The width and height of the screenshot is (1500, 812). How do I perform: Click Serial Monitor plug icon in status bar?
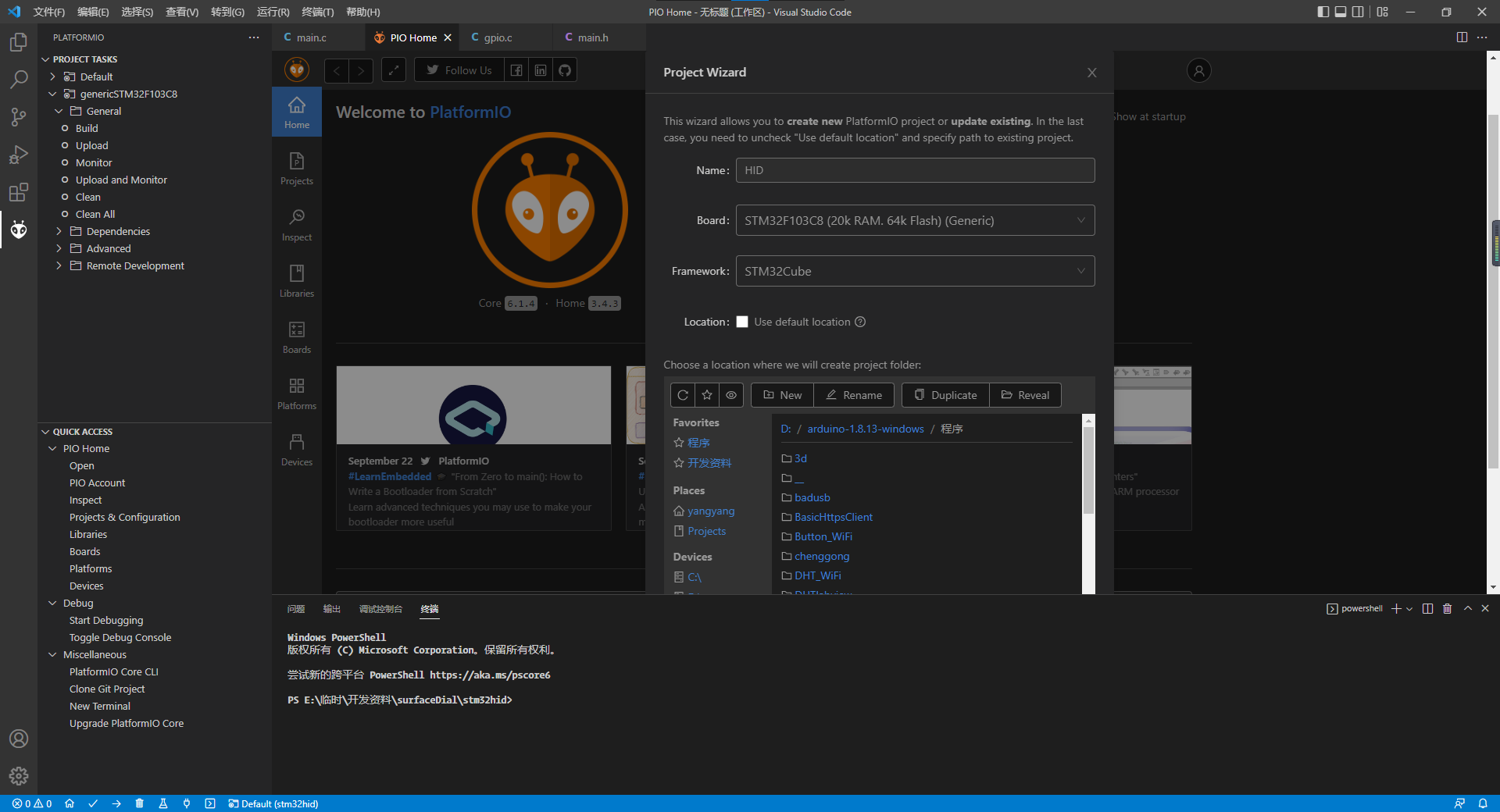point(187,803)
